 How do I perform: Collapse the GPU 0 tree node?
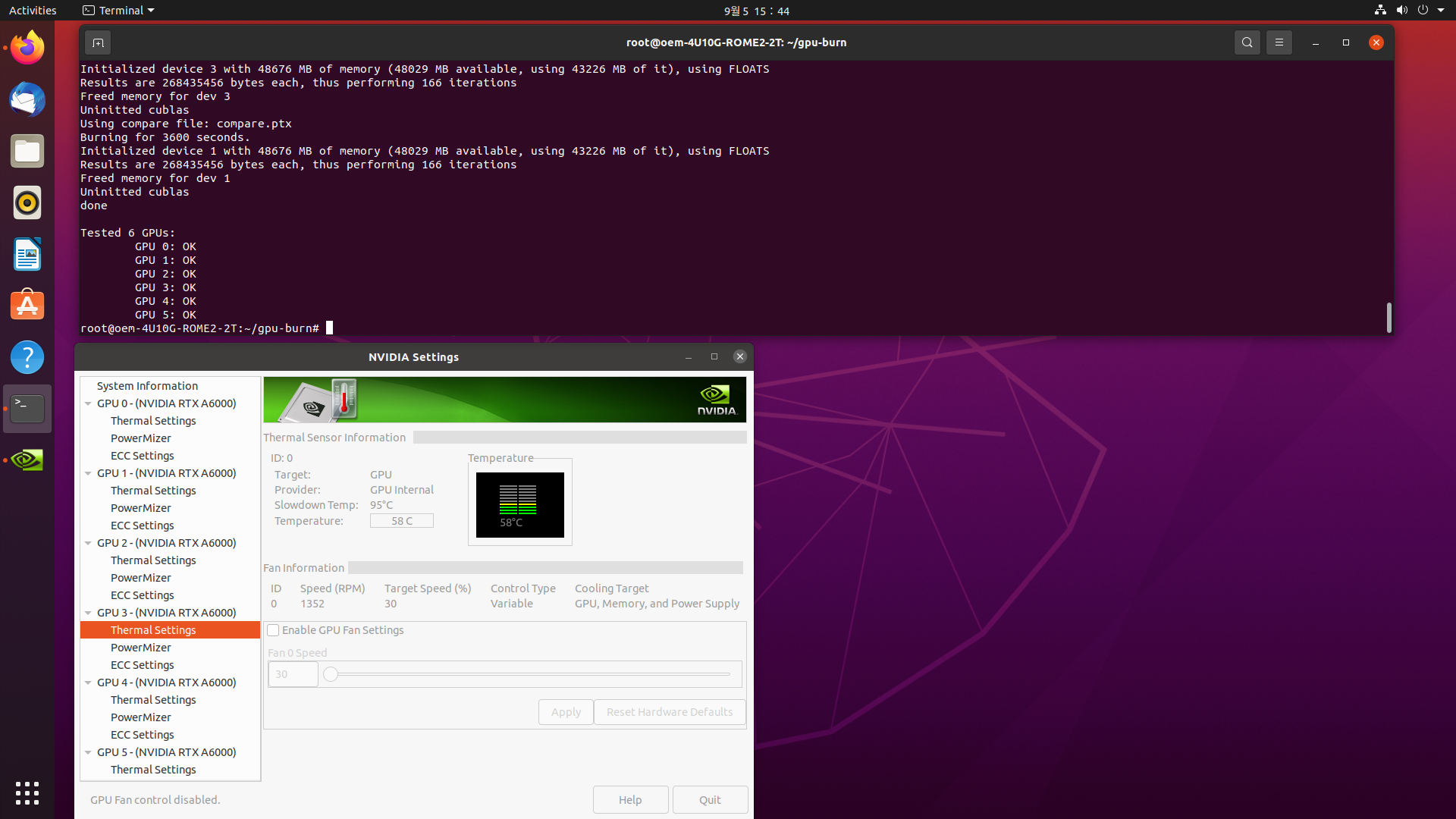[88, 403]
